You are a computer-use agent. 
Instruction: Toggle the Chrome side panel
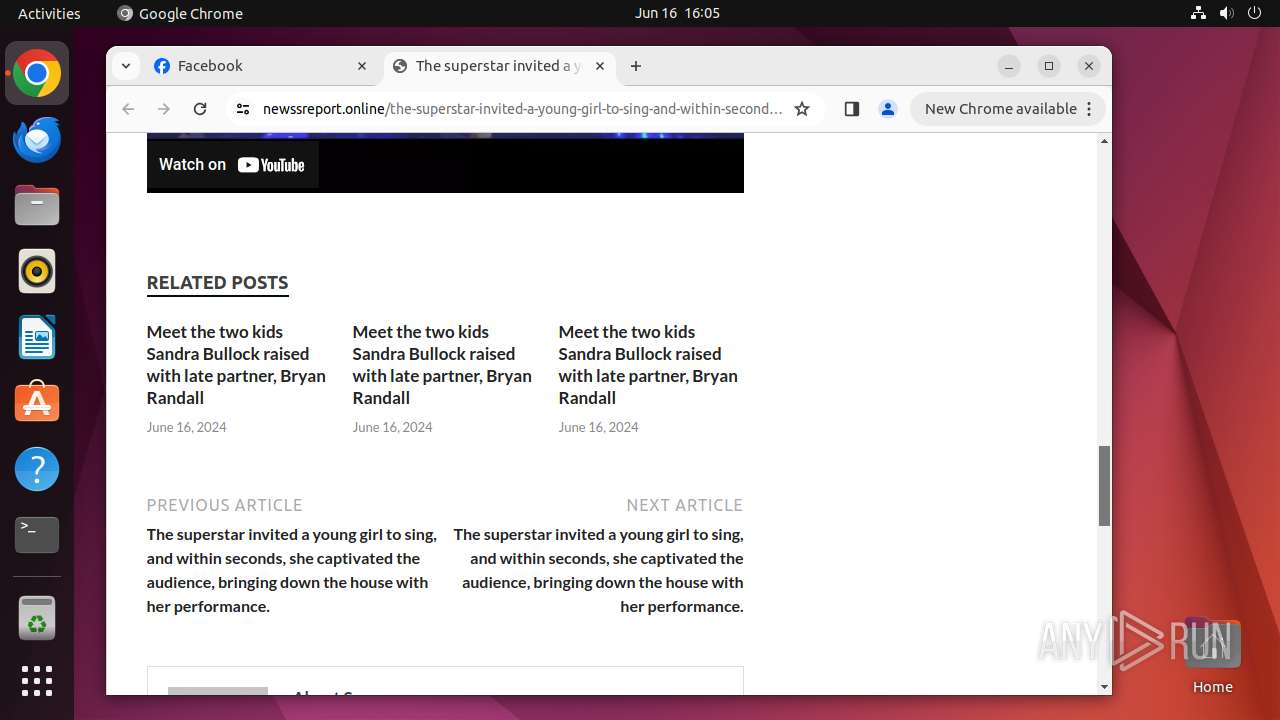click(x=851, y=109)
